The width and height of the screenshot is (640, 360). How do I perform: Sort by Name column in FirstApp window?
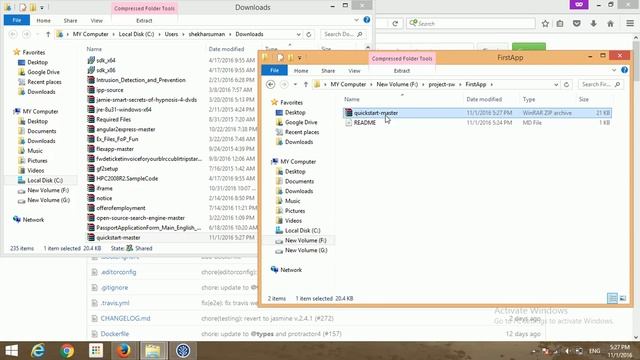click(x=352, y=99)
